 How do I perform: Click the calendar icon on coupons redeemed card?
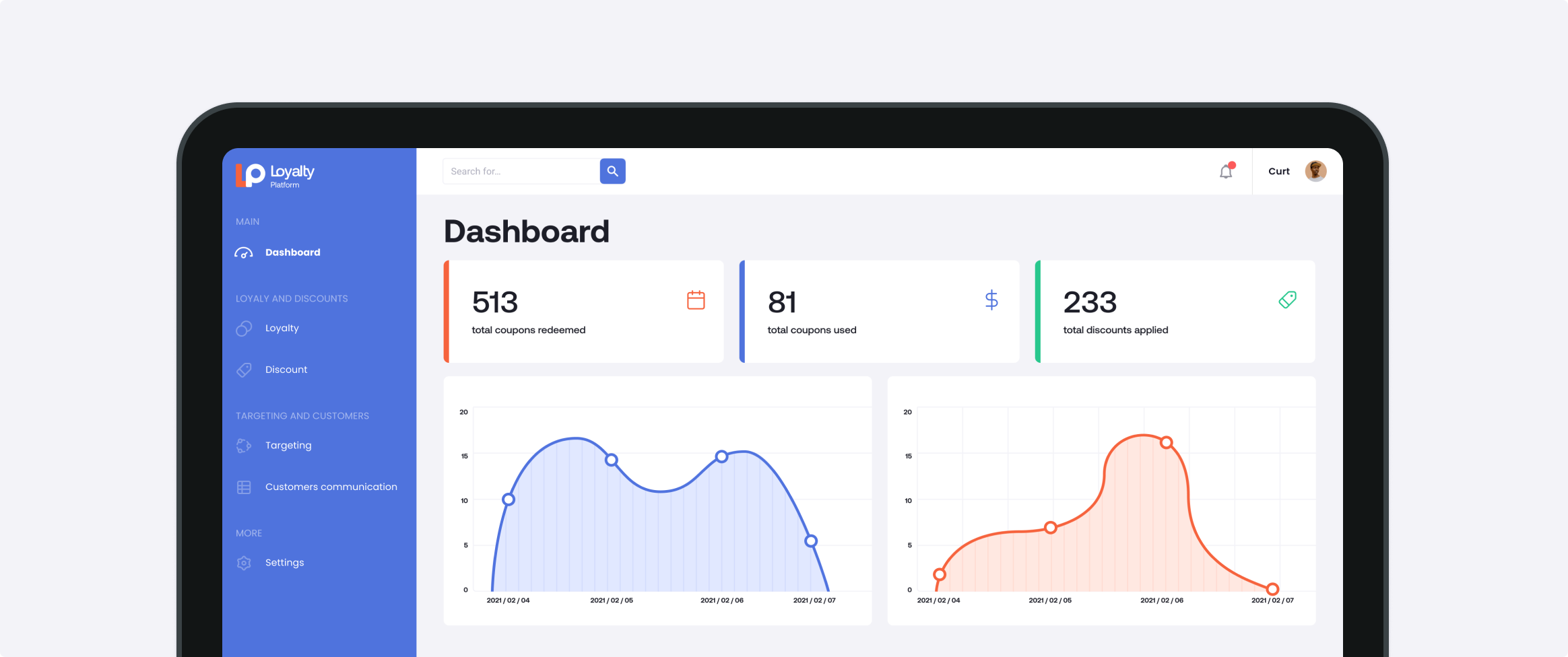coord(696,300)
